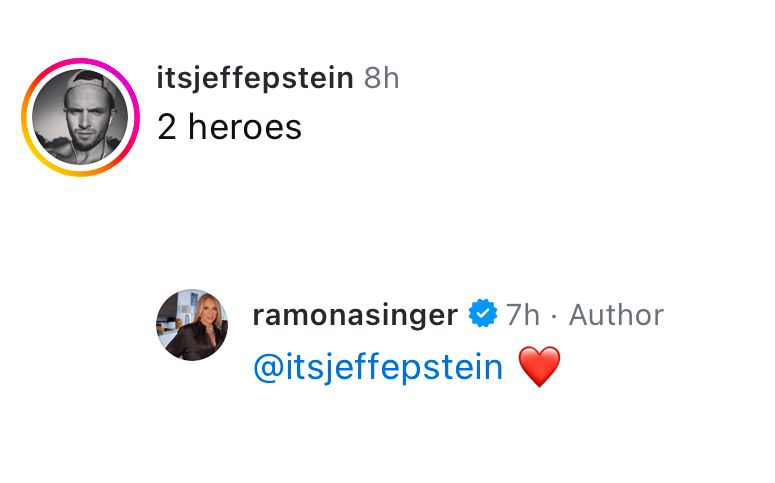The height and width of the screenshot is (483, 775).
Task: Click the 8h comment timestamp
Action: coord(381,78)
